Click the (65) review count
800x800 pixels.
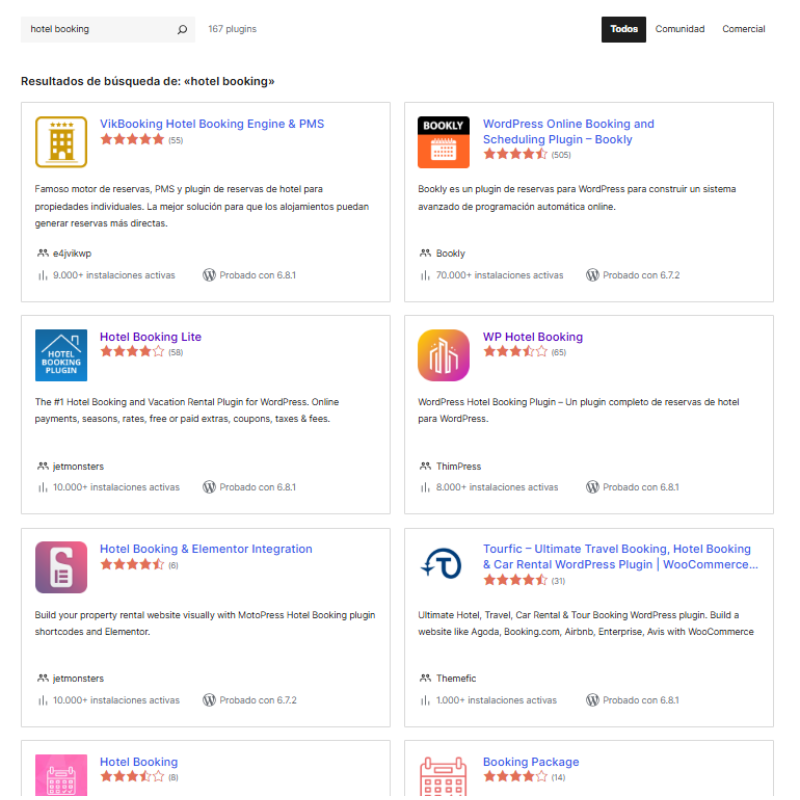pos(559,353)
